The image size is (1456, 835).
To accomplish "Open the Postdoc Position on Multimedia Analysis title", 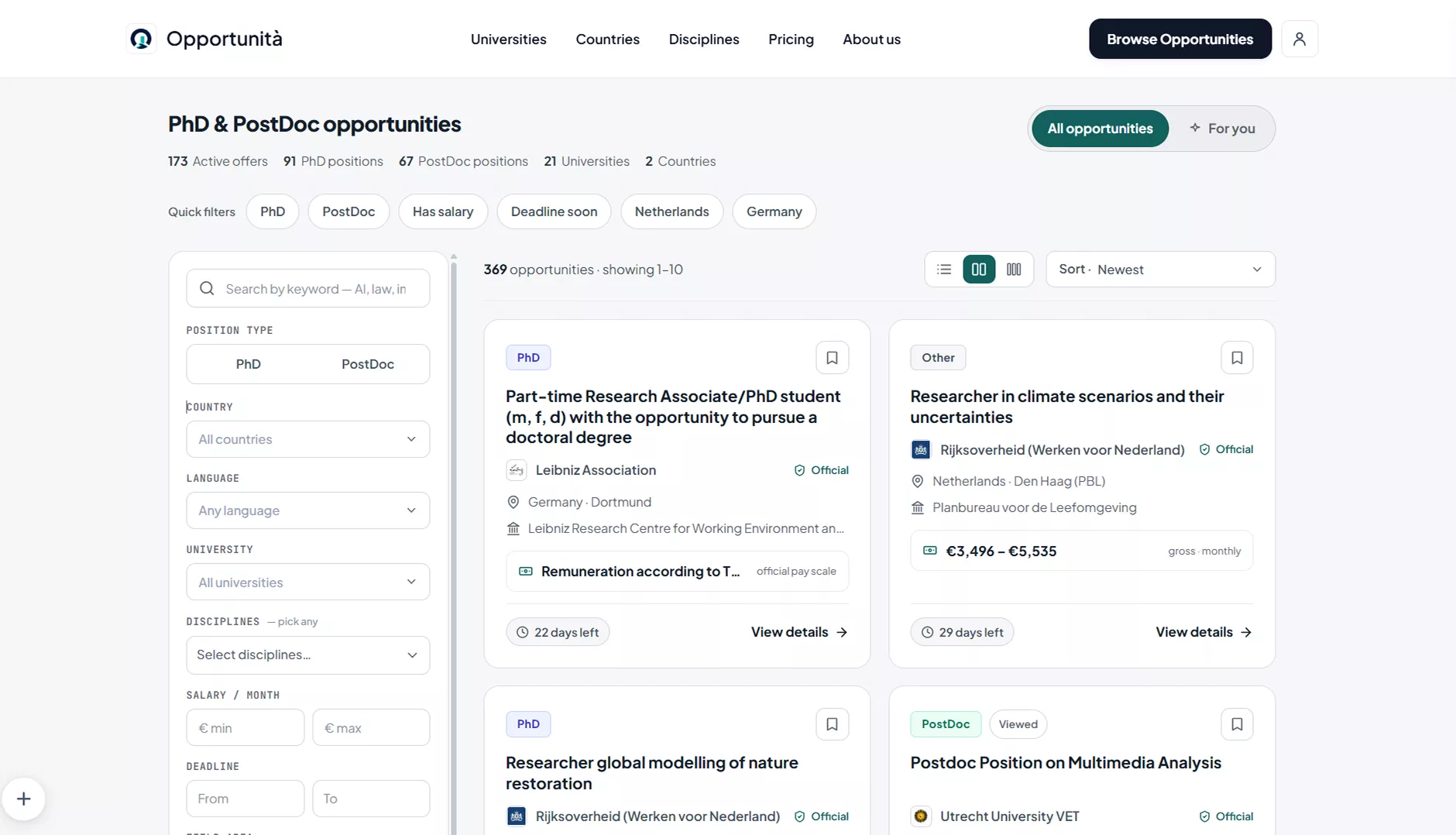I will [1066, 763].
